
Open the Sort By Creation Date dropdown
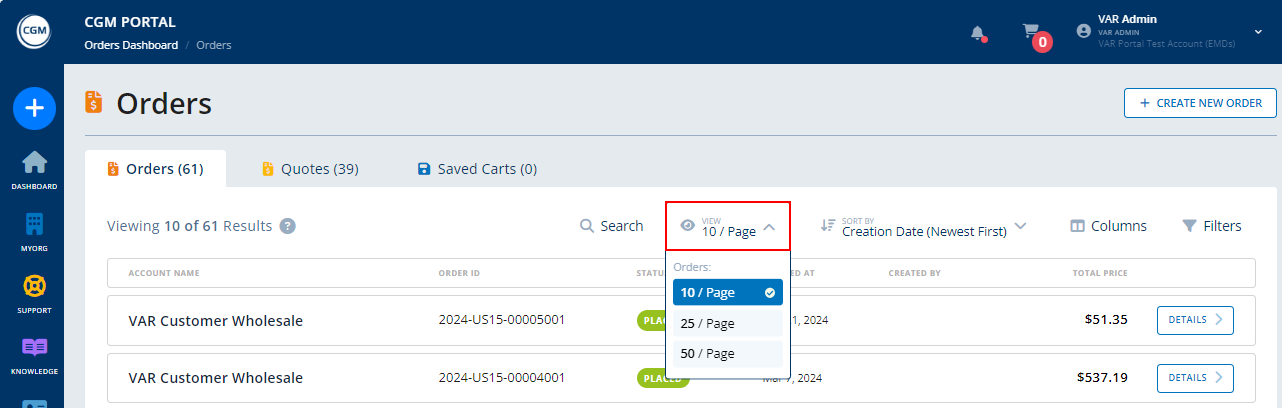(923, 227)
